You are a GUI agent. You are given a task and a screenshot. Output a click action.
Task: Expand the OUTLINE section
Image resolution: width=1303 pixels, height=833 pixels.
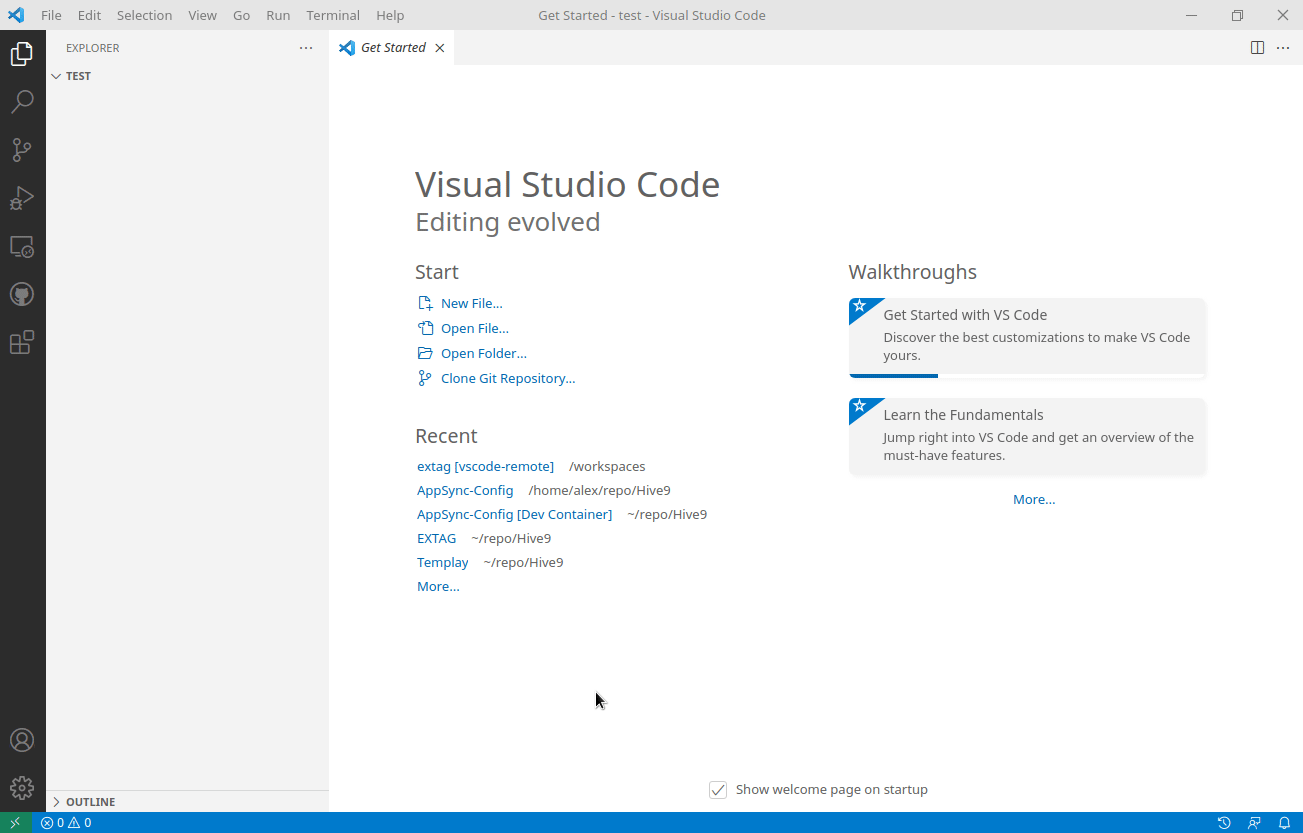90,801
